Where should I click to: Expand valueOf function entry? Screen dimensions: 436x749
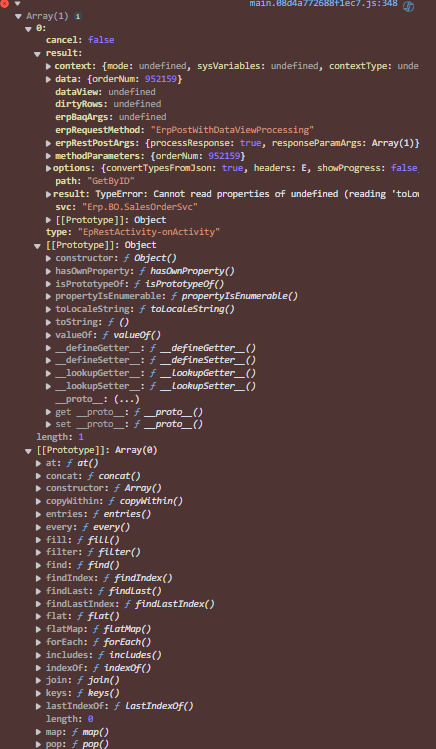point(49,335)
